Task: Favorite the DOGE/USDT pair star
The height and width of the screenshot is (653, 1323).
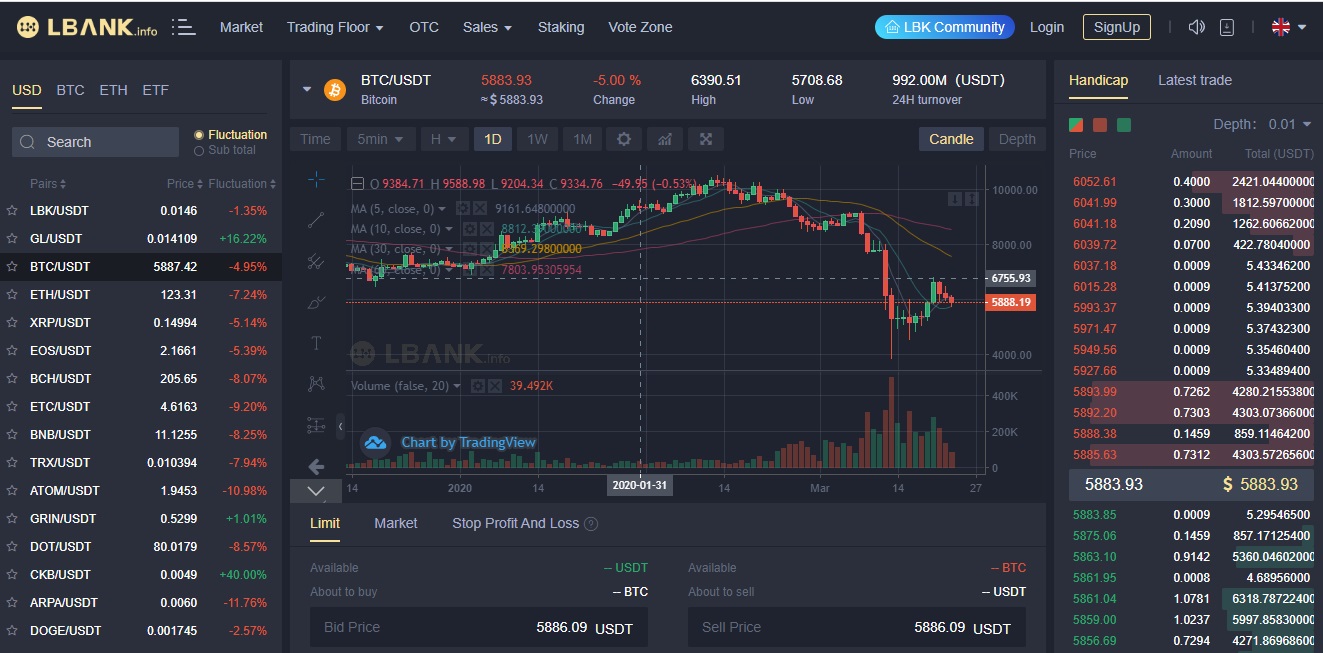Action: pyautogui.click(x=12, y=631)
